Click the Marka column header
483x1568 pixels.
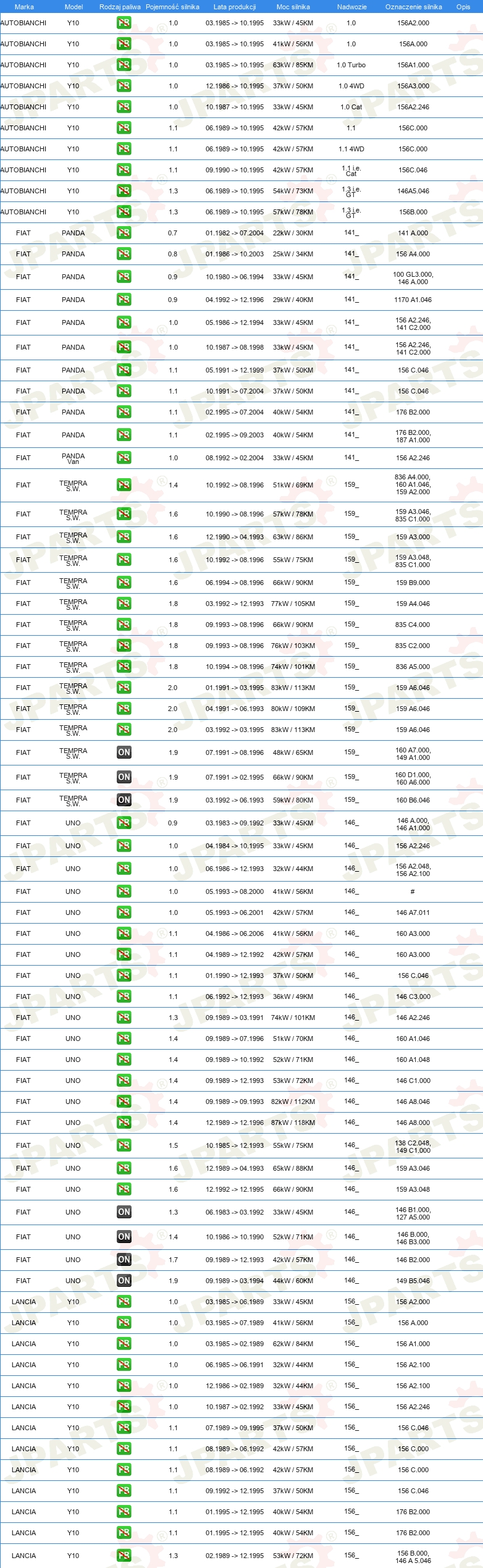coord(24,7)
